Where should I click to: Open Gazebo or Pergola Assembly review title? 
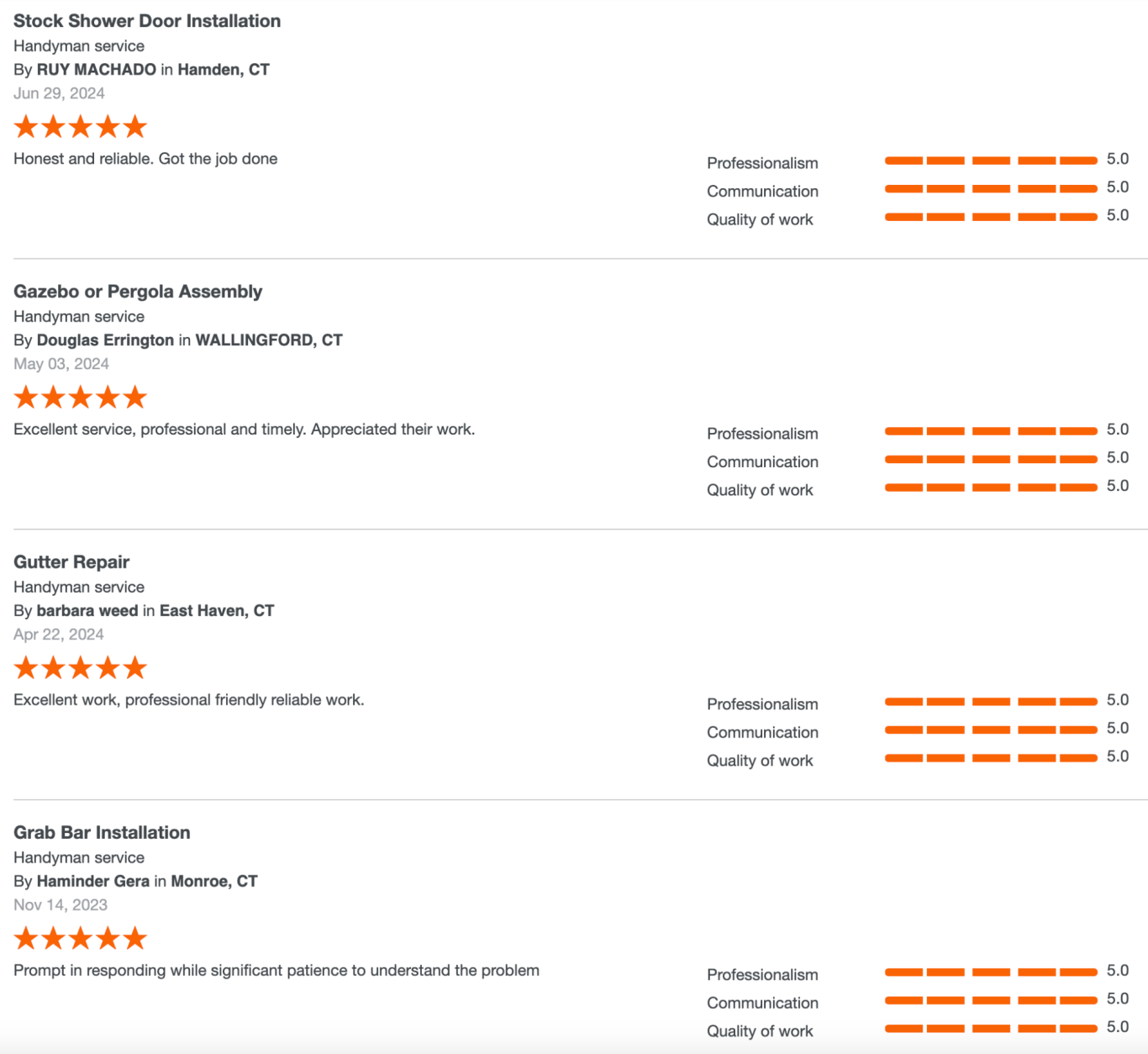point(138,292)
